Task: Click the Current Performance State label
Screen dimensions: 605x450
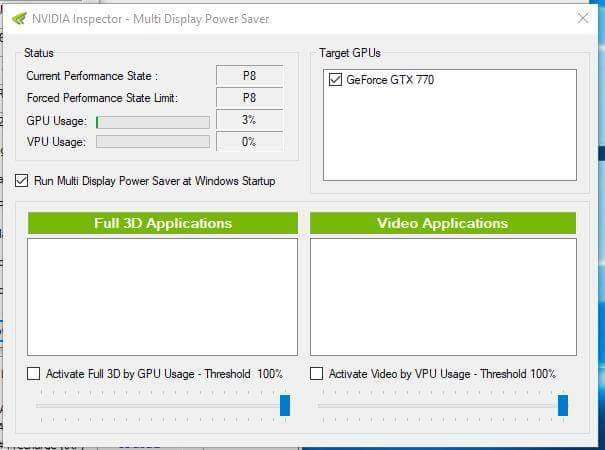Action: [92, 76]
